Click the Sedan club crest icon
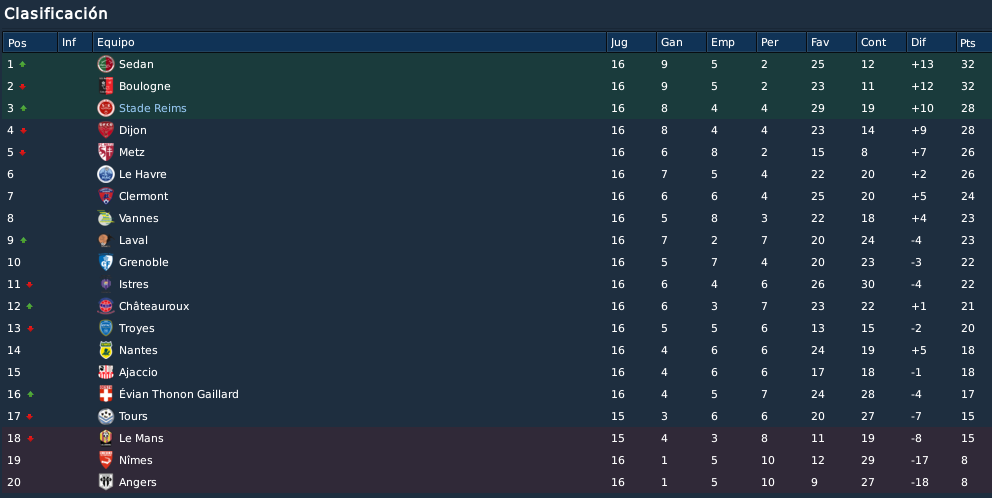 106,64
